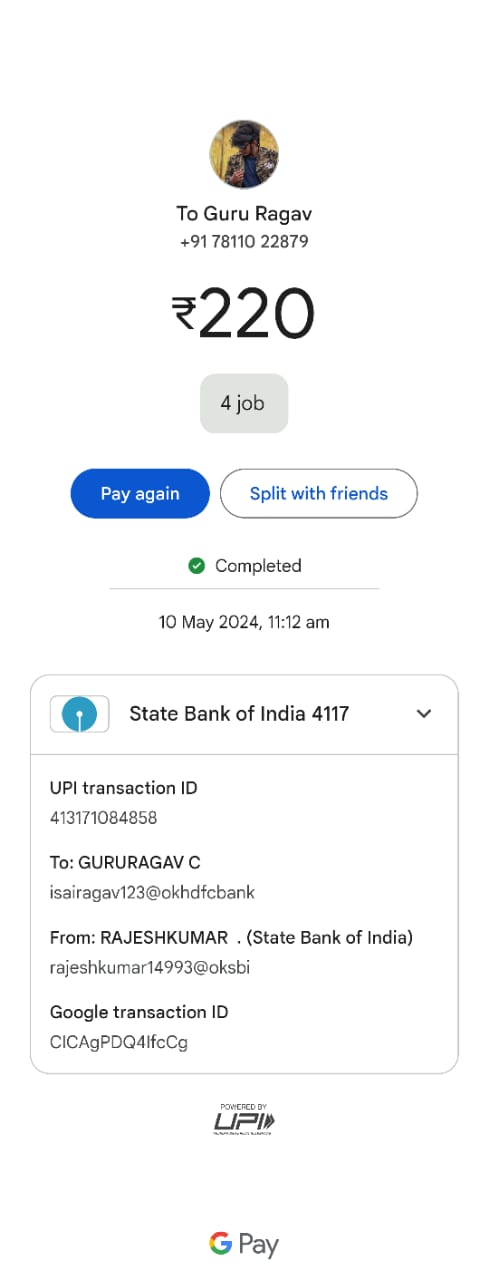This screenshot has height=1280, width=489.
Task: Click the green Completed checkmark icon
Action: 197,566
